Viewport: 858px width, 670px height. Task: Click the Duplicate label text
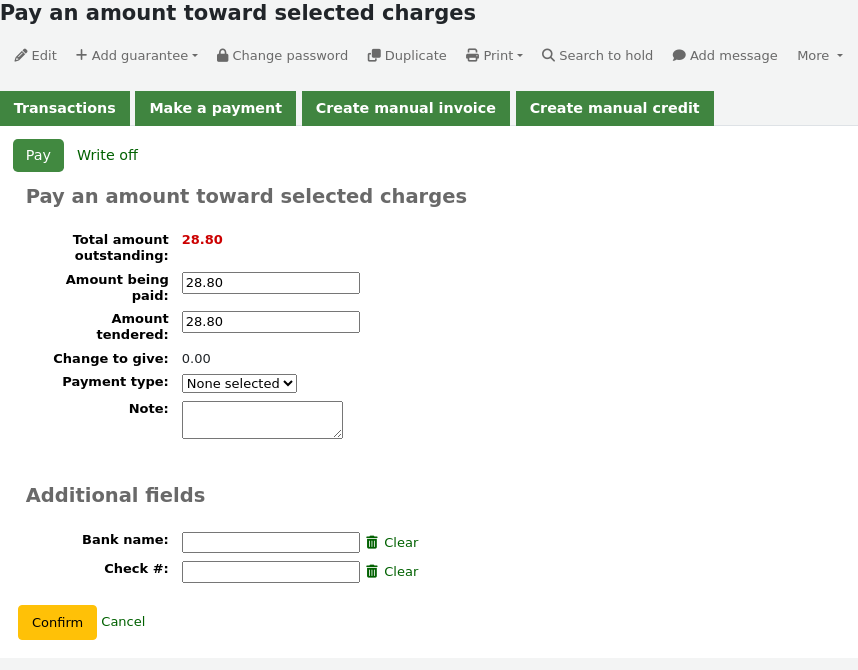coord(415,55)
